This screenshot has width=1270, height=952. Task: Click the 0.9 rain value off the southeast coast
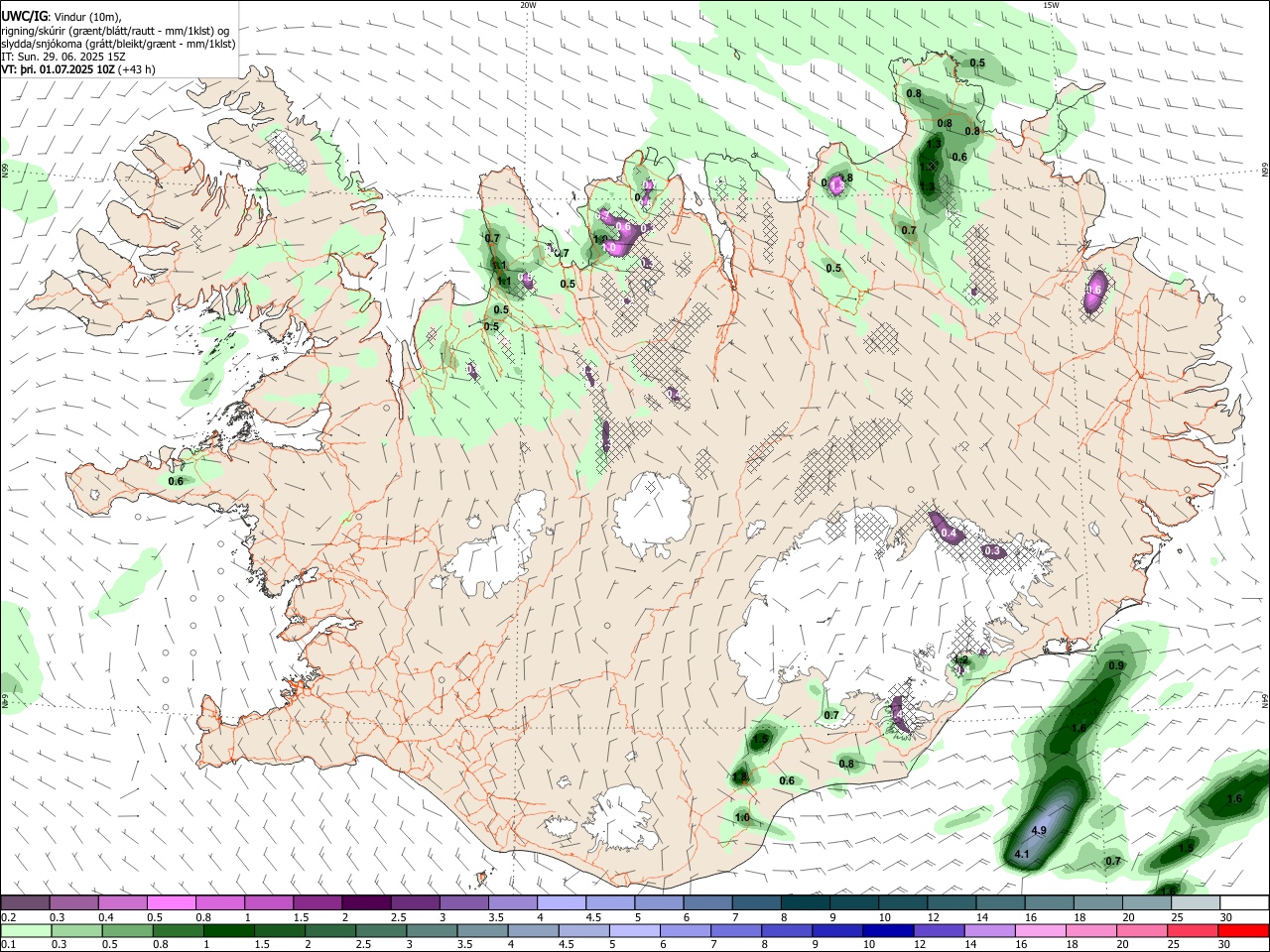1116,665
